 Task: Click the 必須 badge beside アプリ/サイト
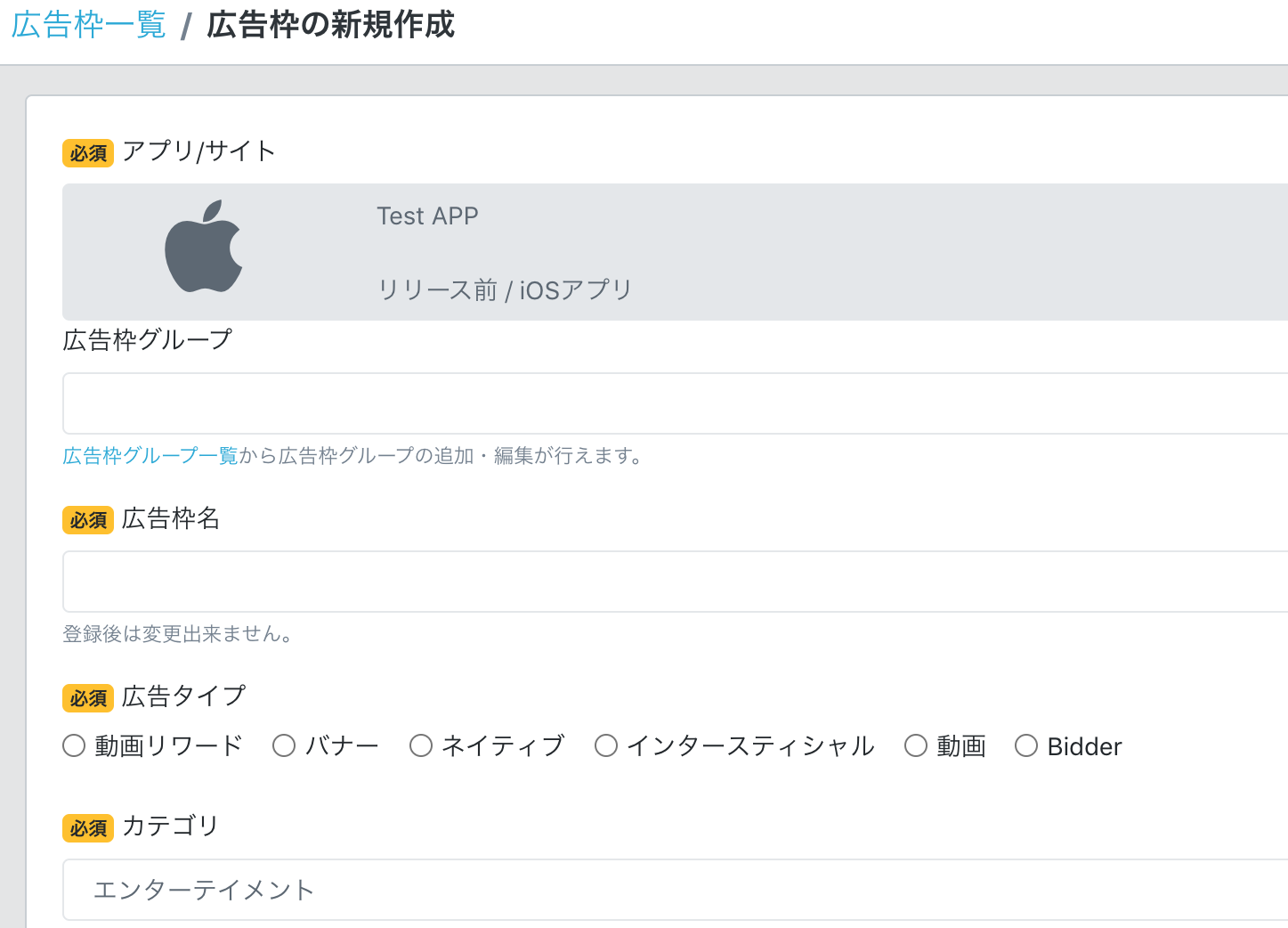click(87, 153)
